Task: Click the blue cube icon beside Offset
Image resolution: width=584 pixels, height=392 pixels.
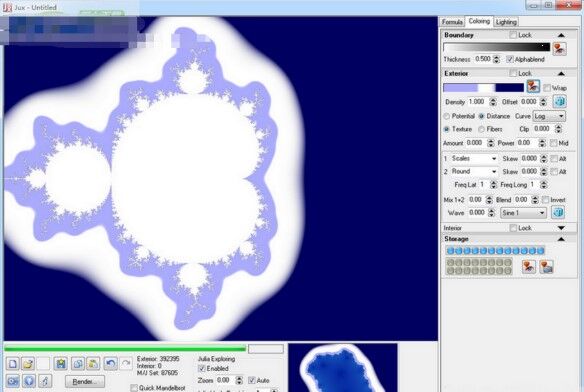Action: point(559,101)
